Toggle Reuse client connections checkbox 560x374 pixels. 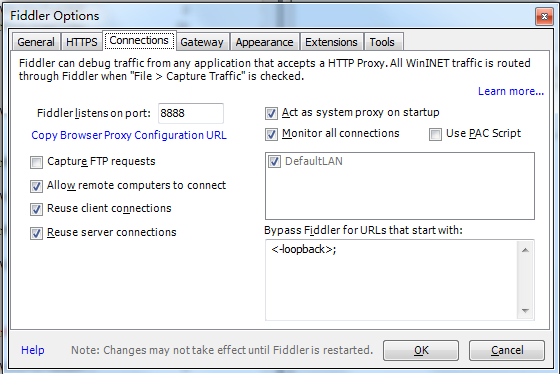point(36,209)
